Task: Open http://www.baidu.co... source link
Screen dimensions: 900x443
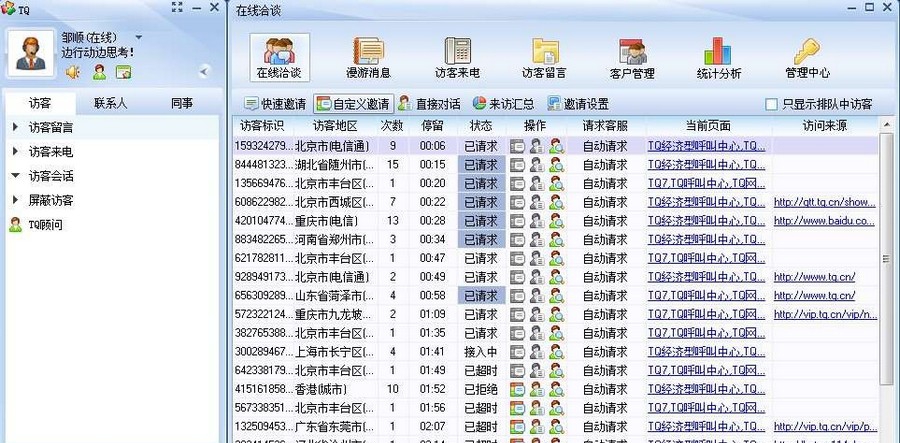Action: [x=824, y=221]
